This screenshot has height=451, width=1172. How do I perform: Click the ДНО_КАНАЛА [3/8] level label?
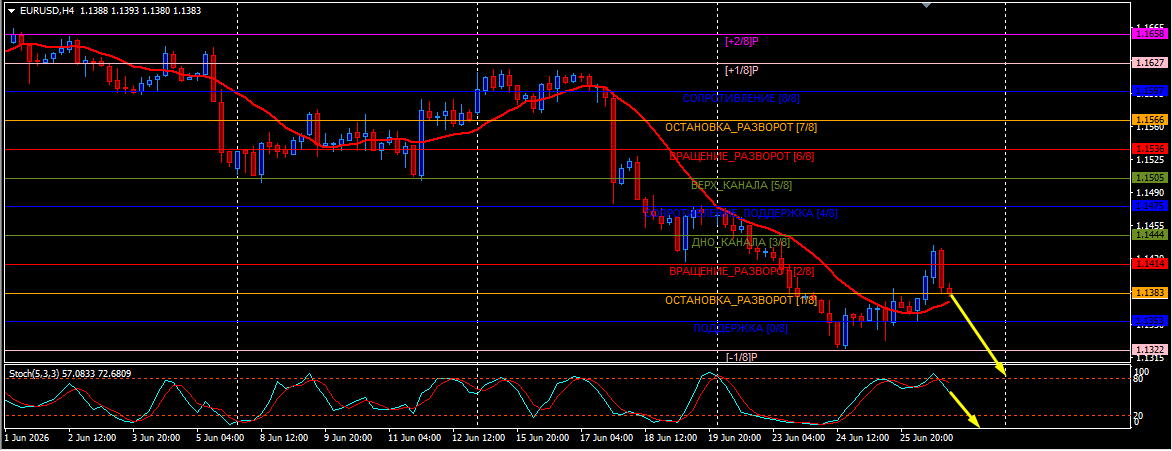pyautogui.click(x=741, y=242)
